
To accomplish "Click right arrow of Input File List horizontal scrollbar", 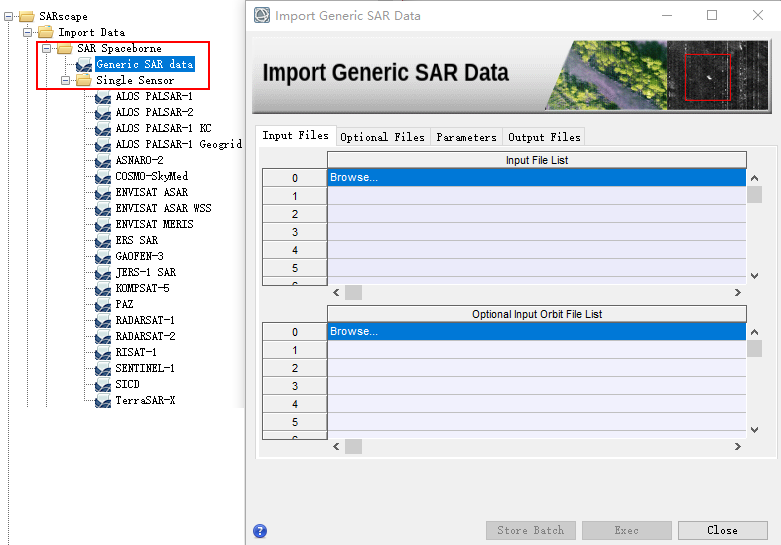I will tap(738, 292).
